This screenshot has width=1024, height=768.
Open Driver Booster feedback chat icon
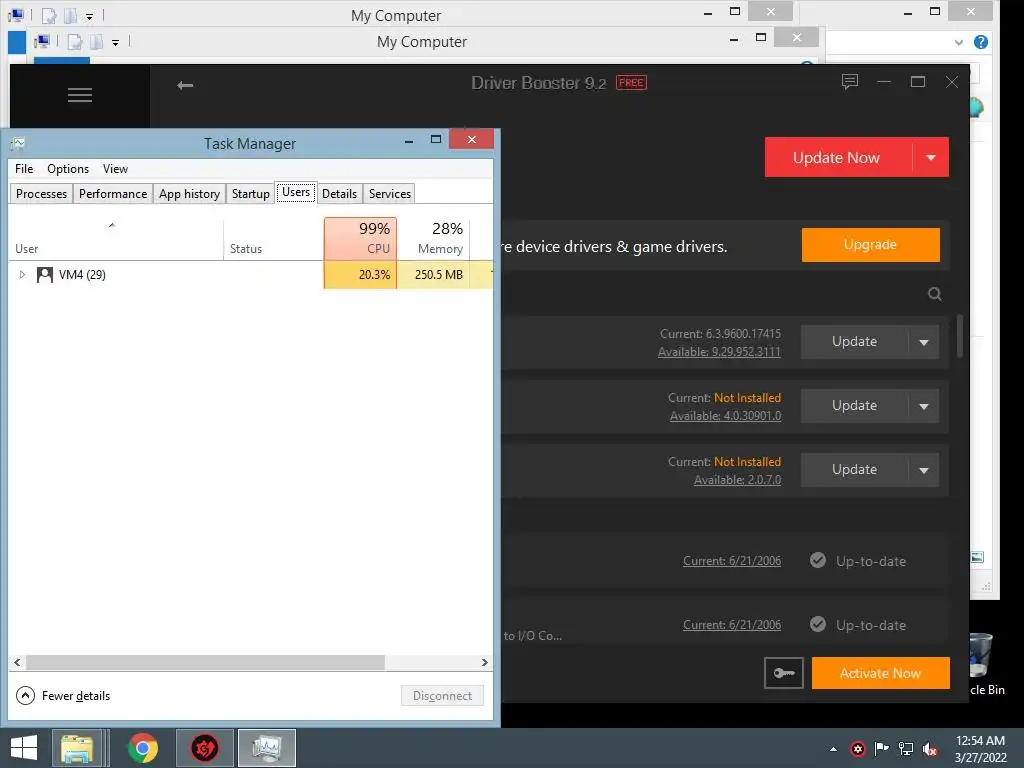(850, 82)
